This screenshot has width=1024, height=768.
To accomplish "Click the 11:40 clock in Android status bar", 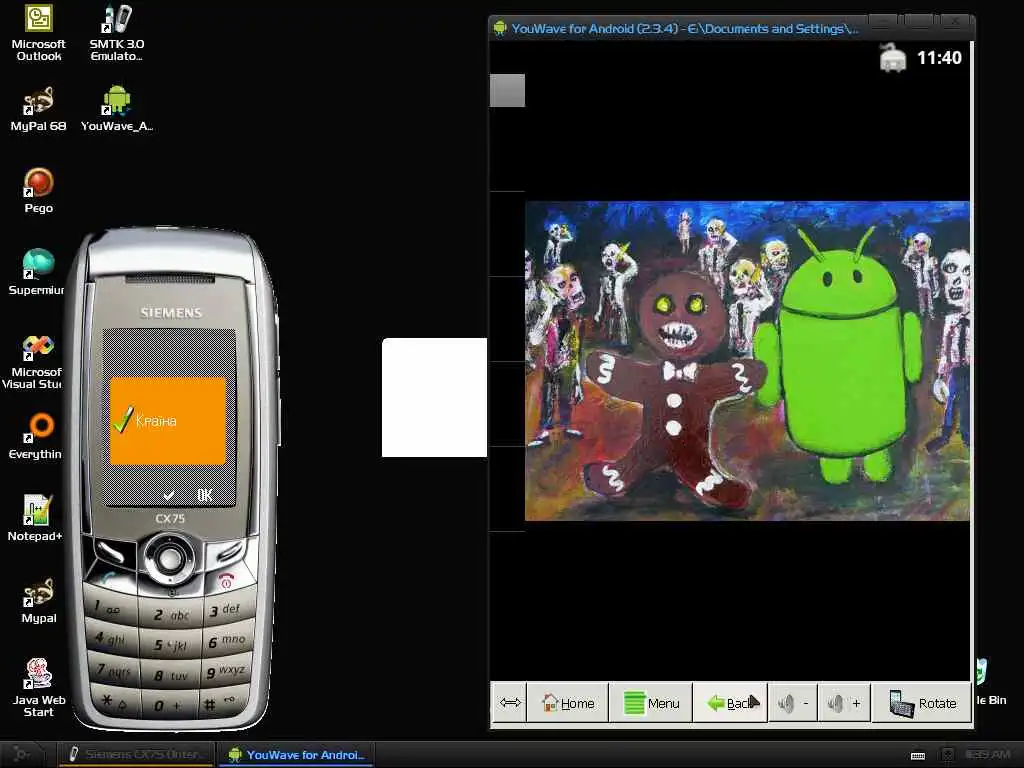I will [939, 57].
